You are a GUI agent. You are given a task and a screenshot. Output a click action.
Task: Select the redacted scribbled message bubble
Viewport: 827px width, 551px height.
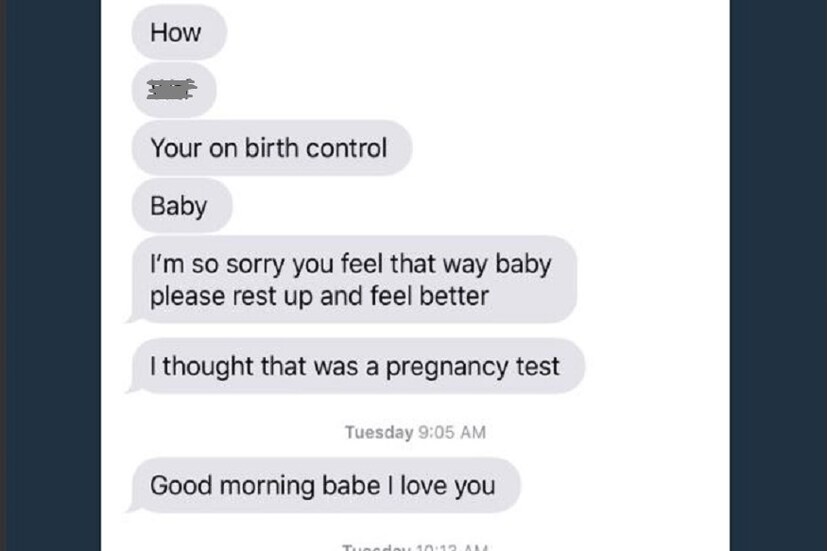click(174, 90)
